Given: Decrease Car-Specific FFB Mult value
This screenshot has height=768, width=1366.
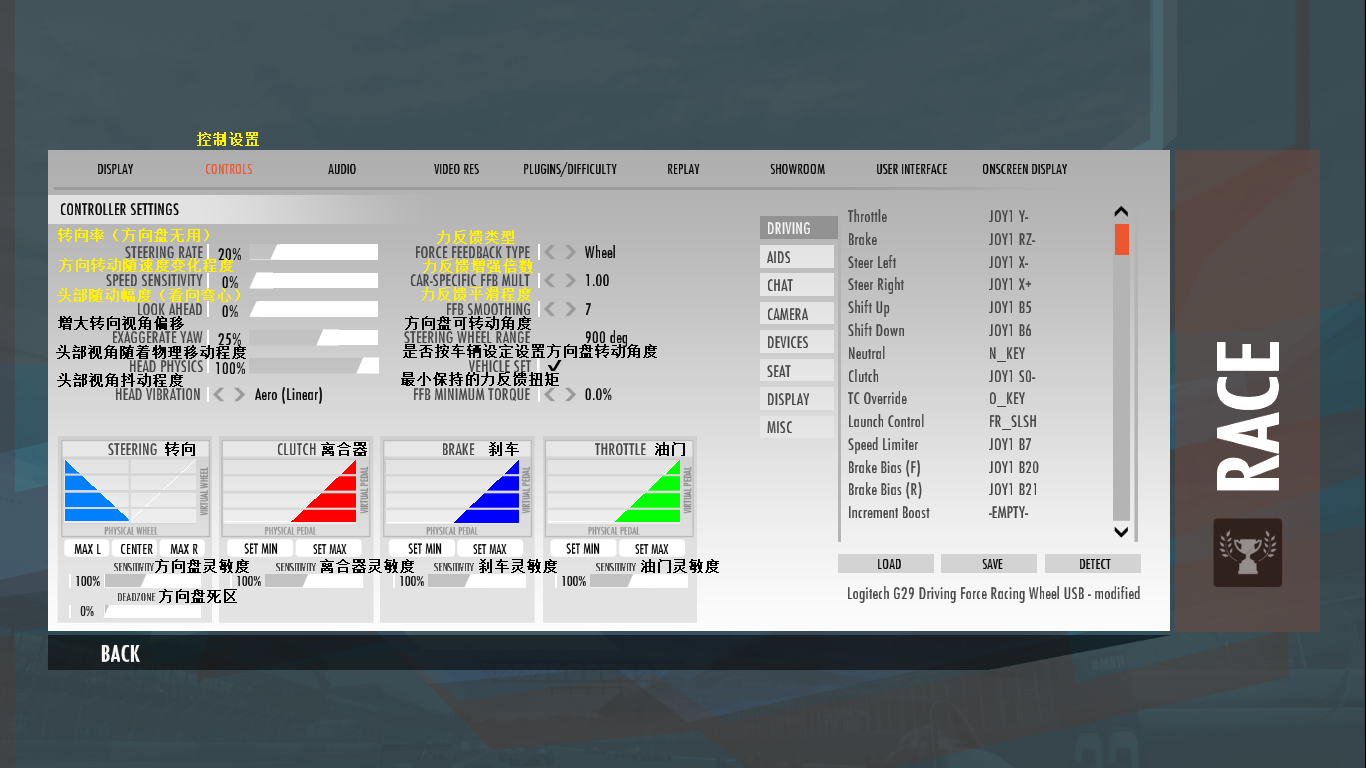Looking at the screenshot, I should pyautogui.click(x=550, y=281).
